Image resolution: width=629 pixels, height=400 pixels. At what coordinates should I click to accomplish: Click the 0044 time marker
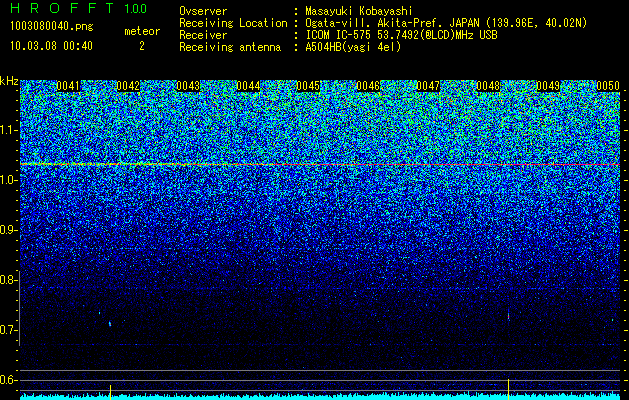248,86
